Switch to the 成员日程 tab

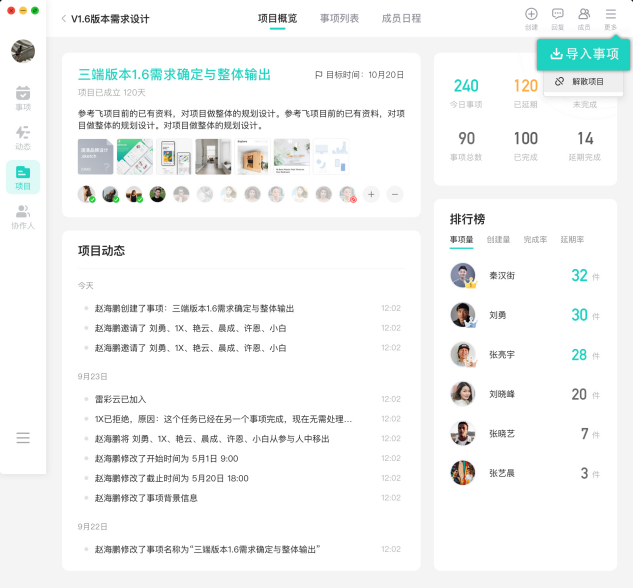point(401,19)
